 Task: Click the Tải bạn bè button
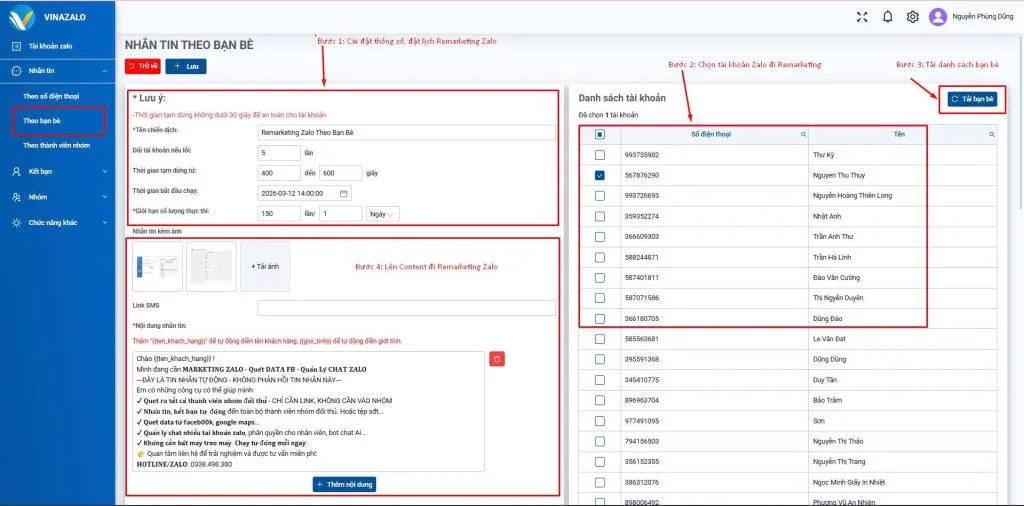tap(973, 99)
